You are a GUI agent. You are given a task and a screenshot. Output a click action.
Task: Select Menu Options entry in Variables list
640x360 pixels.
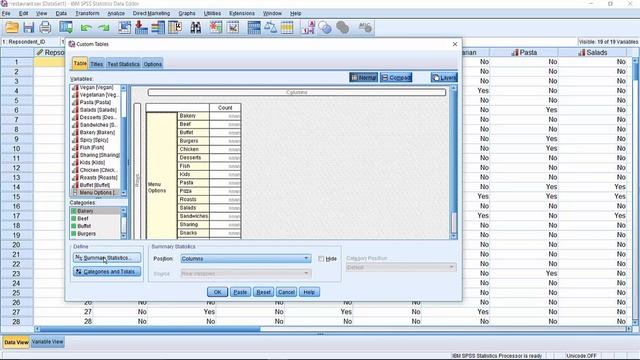coord(96,192)
